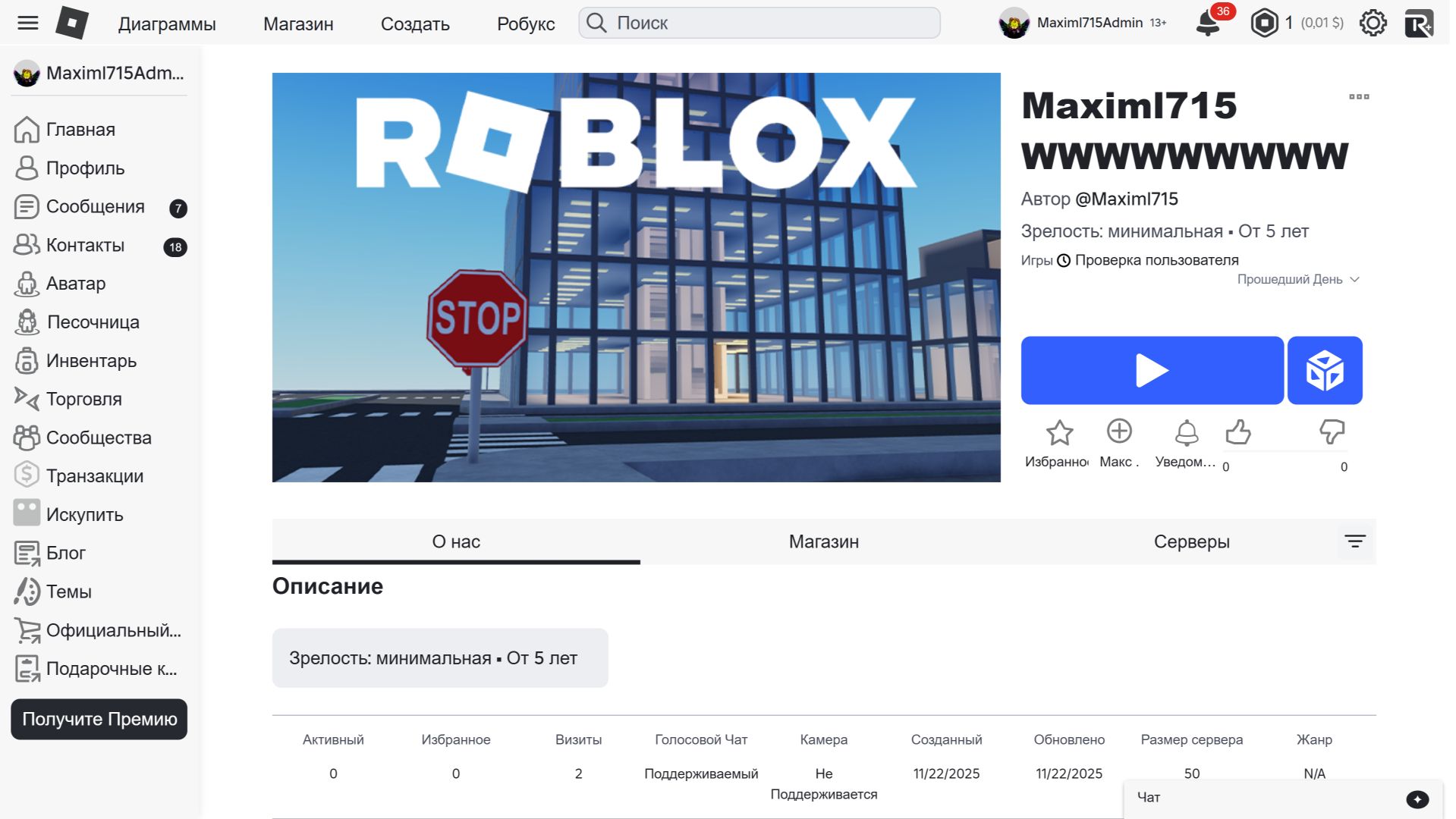Open the author @Maximl715 profile link

click(x=1127, y=199)
